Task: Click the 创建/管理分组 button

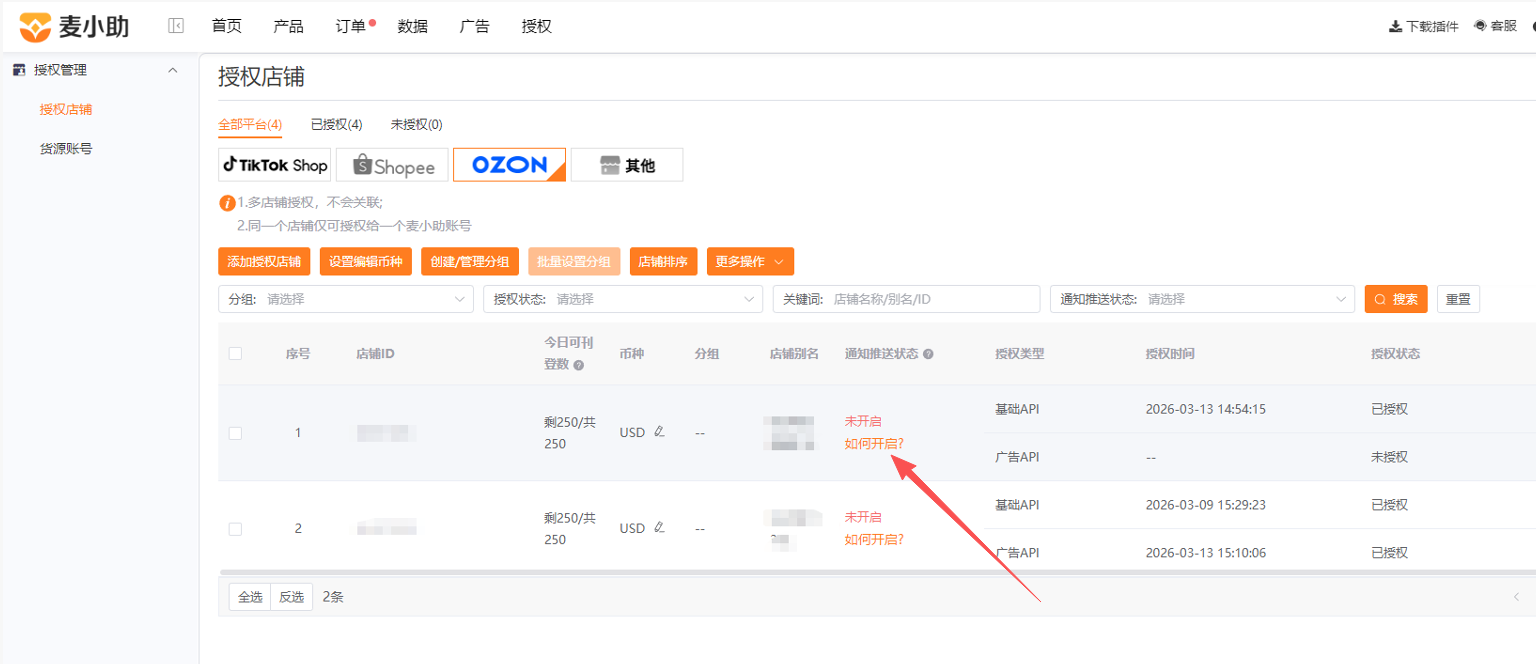Action: point(470,261)
